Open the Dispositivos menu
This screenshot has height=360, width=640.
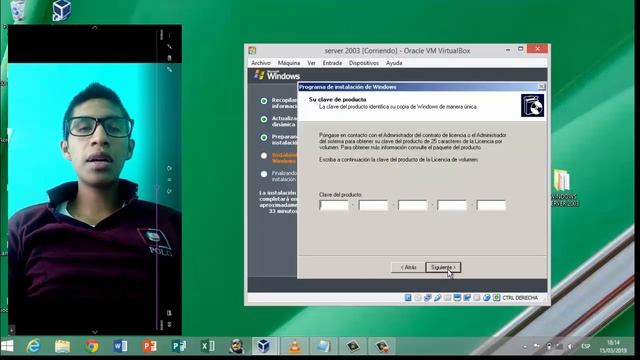(x=364, y=63)
